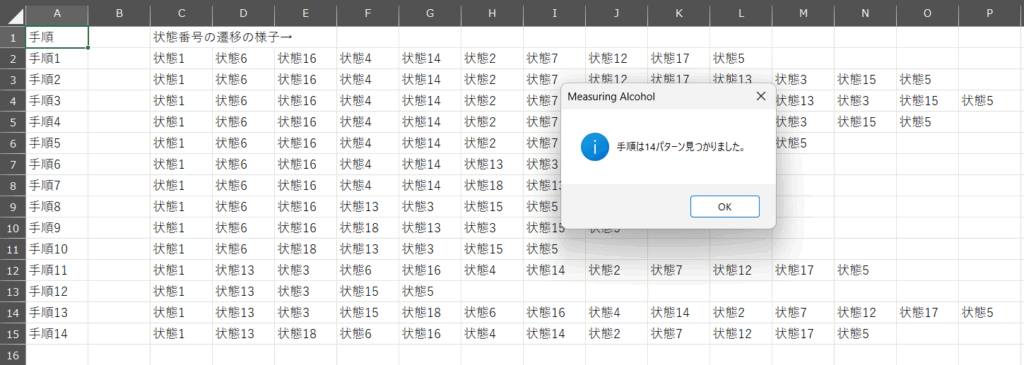This screenshot has height=365, width=1024.
Task: Select row 1 header
Action: click(x=12, y=37)
